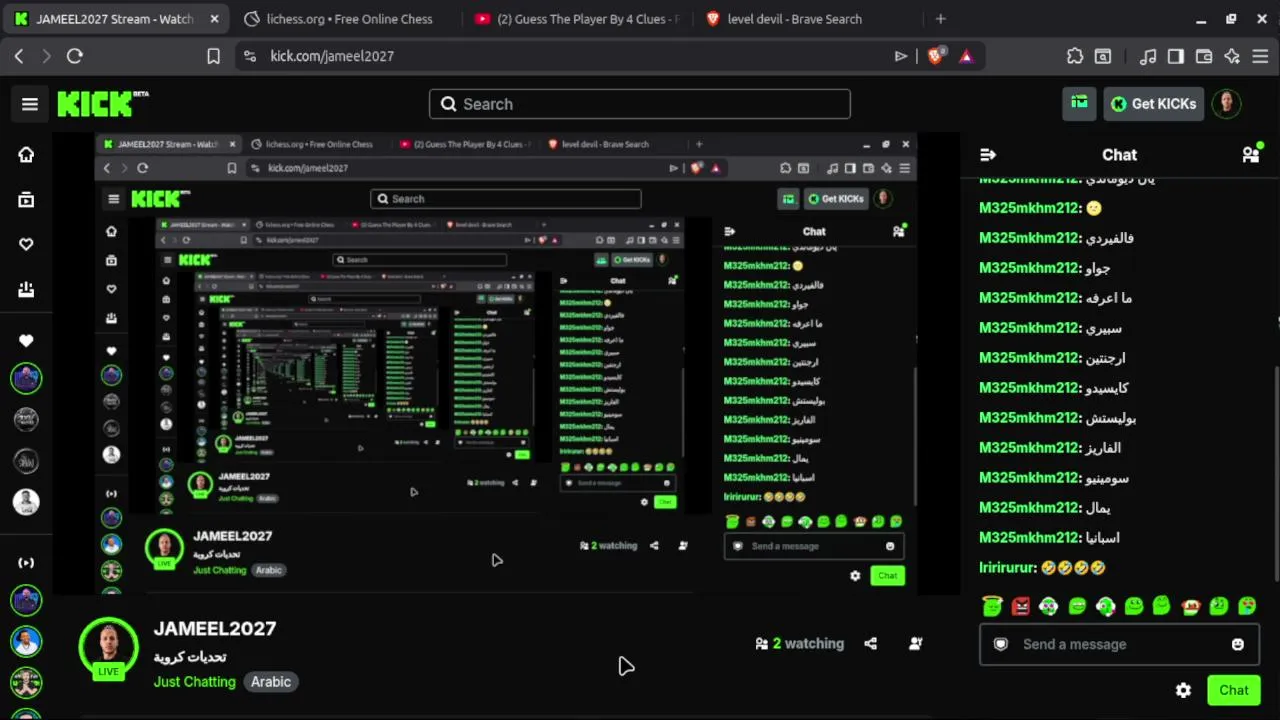Open the browser extensions puzzle icon
This screenshot has height=720, width=1280.
(1075, 56)
